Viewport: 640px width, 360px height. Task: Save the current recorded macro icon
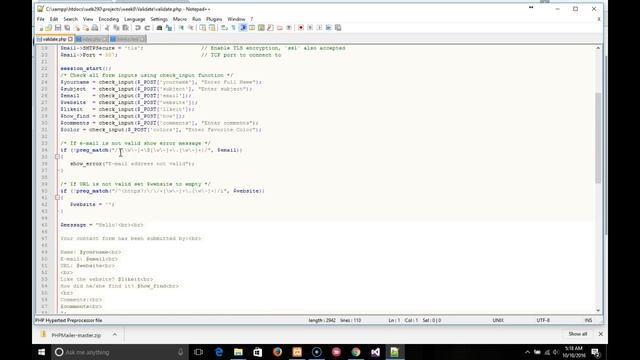point(338,28)
